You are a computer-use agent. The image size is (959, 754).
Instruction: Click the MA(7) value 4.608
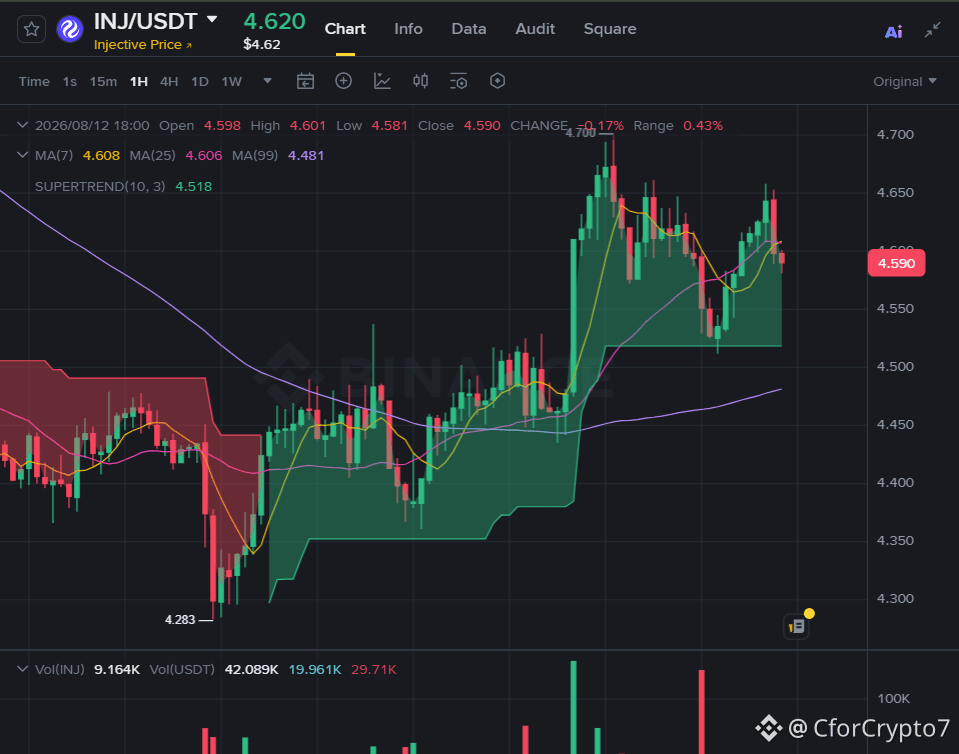(101, 155)
